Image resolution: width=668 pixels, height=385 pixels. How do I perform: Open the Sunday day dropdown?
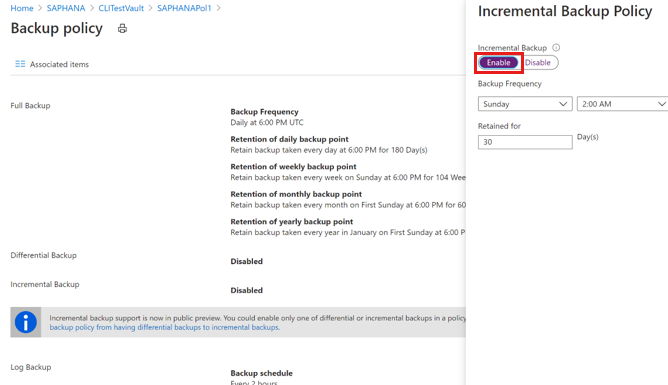pos(525,104)
